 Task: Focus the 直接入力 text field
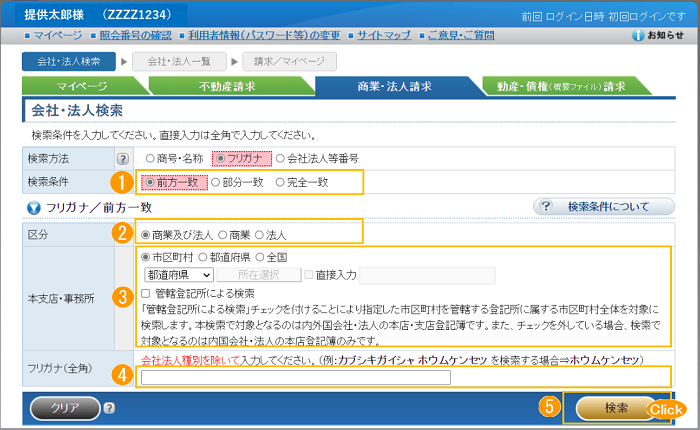coord(427,276)
